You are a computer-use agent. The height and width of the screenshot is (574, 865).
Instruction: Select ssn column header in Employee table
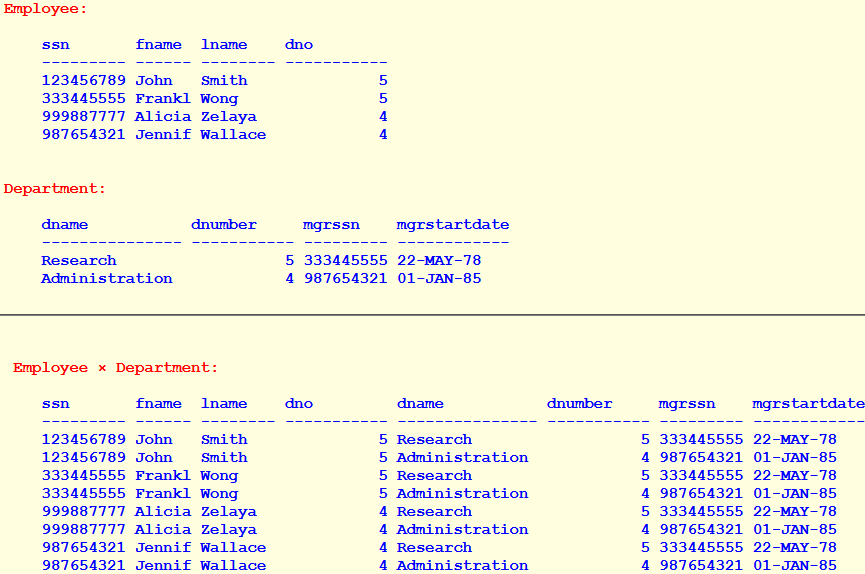55,44
